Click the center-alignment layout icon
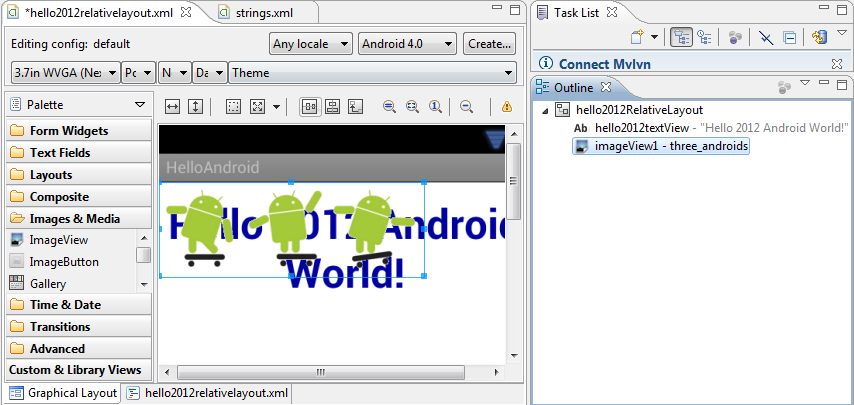Screen dimensions: 854x405 point(332,107)
